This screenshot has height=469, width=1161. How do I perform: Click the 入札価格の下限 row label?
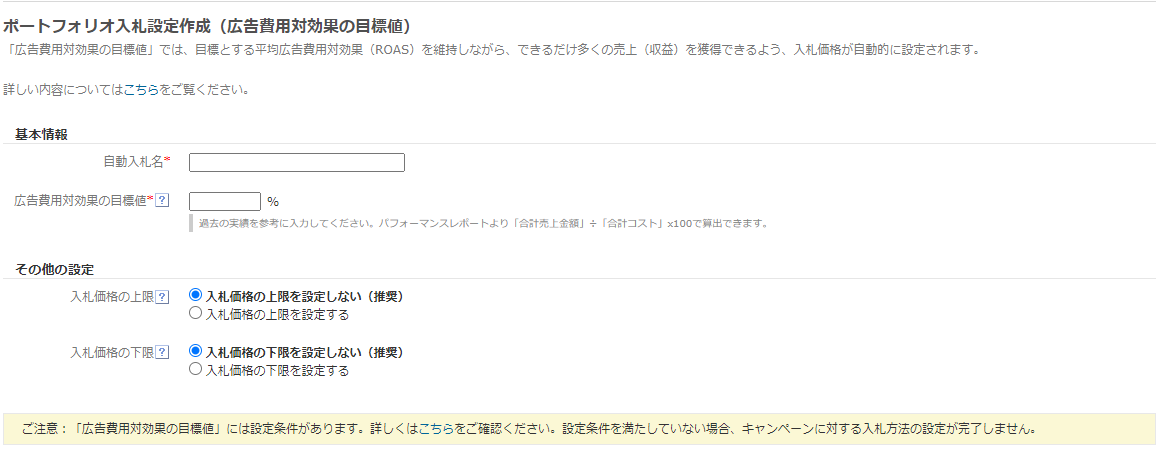[112, 353]
